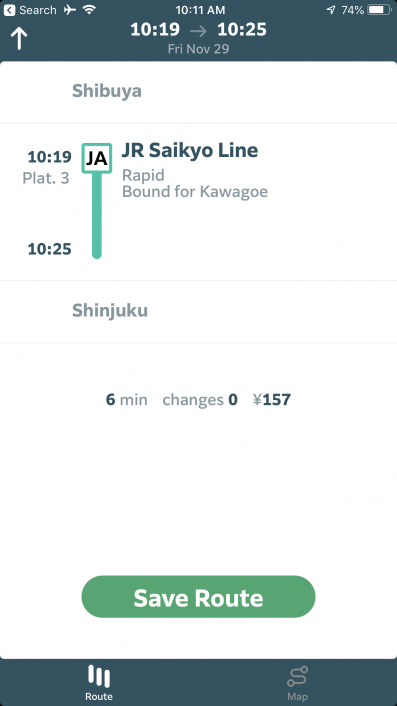Tap the JR Saikyo Line title
Image resolution: width=397 pixels, height=706 pixels.
pos(190,150)
